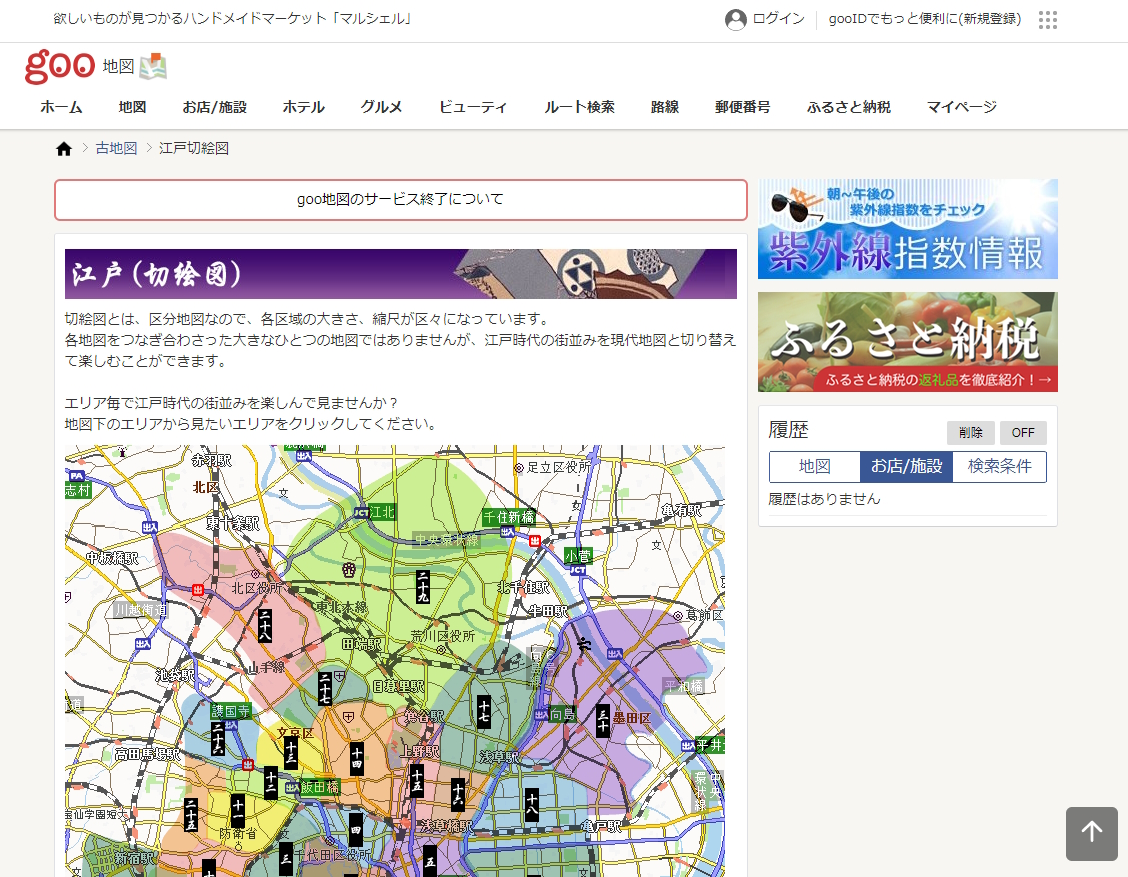The height and width of the screenshot is (877, 1128).
Task: Click the home icon in the breadcrumb
Action: tap(63, 147)
